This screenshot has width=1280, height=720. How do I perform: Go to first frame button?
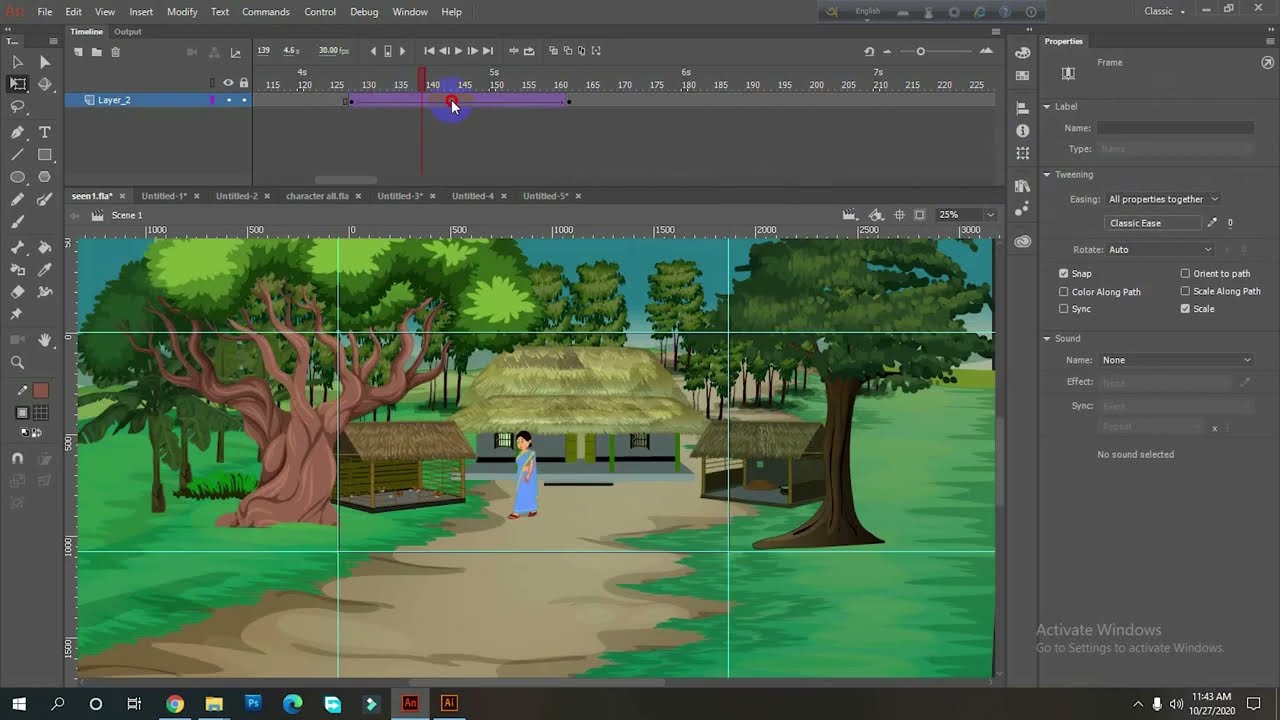pyautogui.click(x=429, y=51)
